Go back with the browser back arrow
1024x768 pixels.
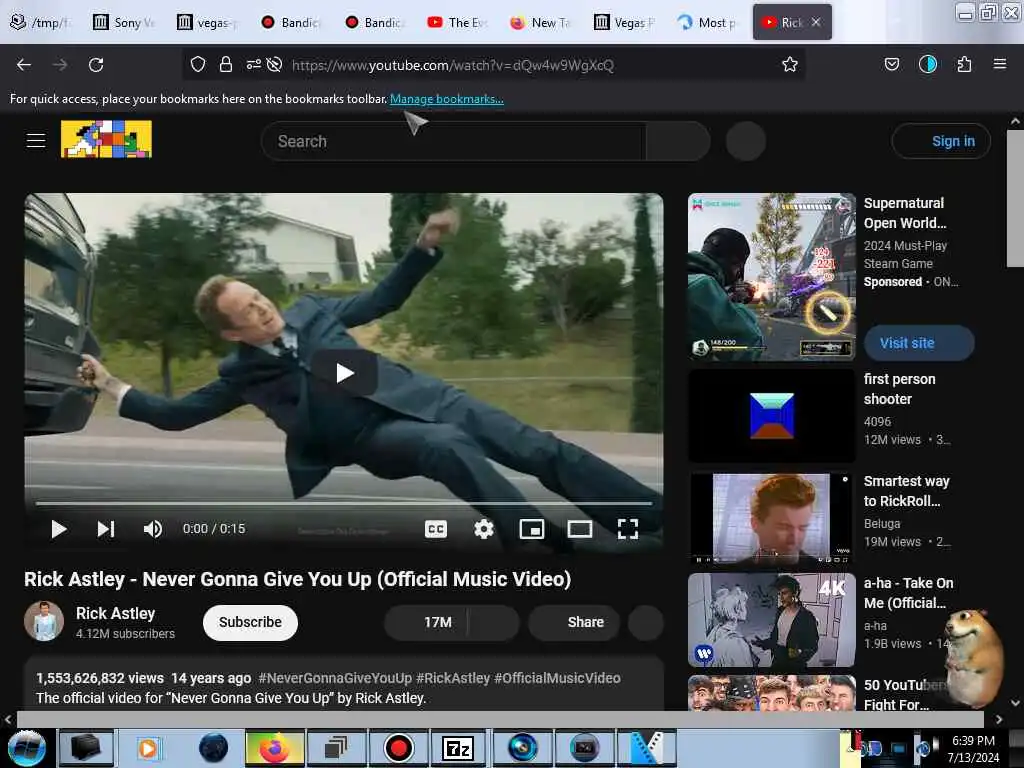(x=24, y=65)
